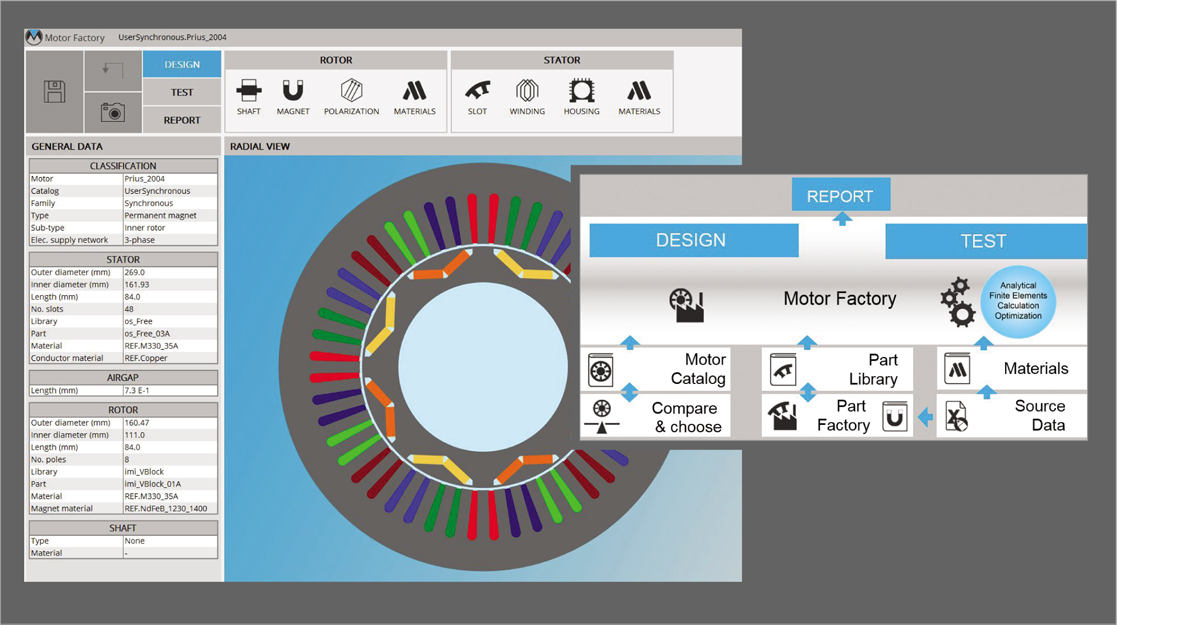The height and width of the screenshot is (625, 1200).
Task: Open the rotor Magnet tool
Action: tap(293, 97)
